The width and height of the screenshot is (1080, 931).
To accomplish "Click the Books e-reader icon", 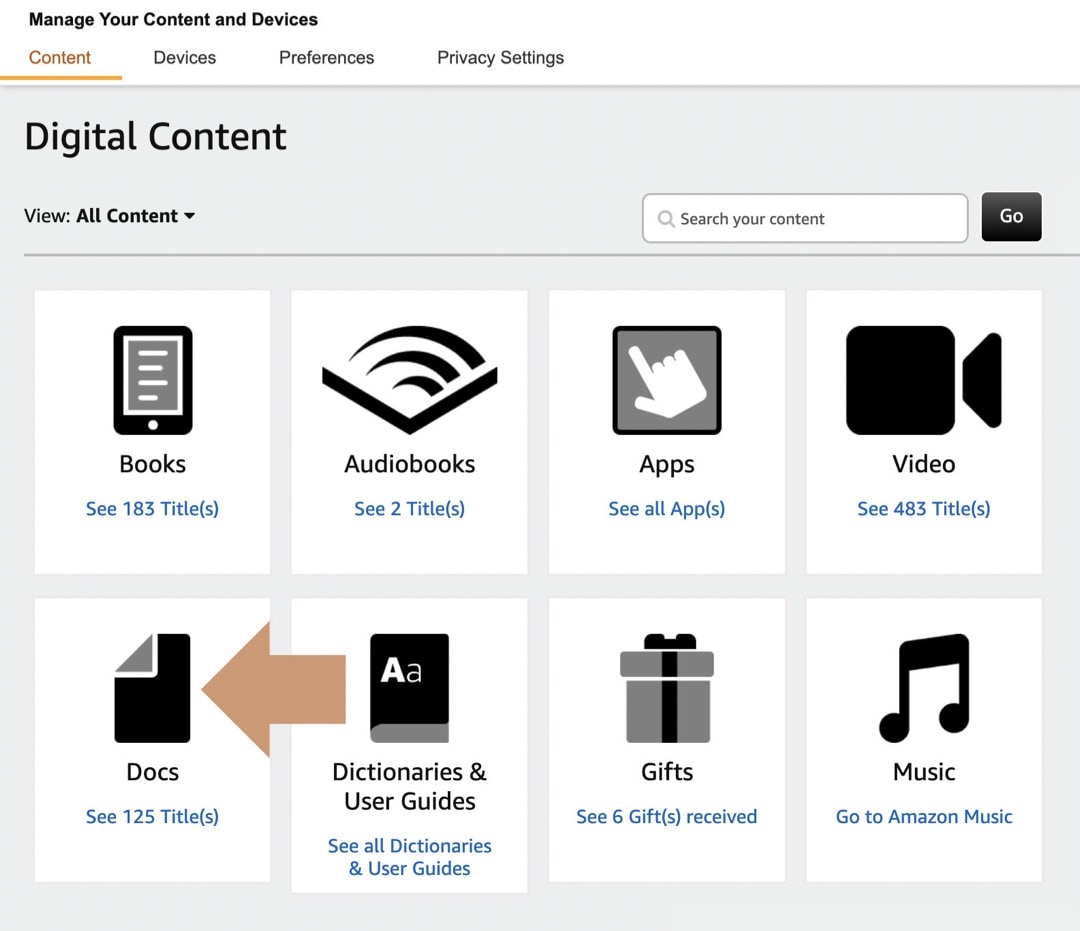I will 152,380.
